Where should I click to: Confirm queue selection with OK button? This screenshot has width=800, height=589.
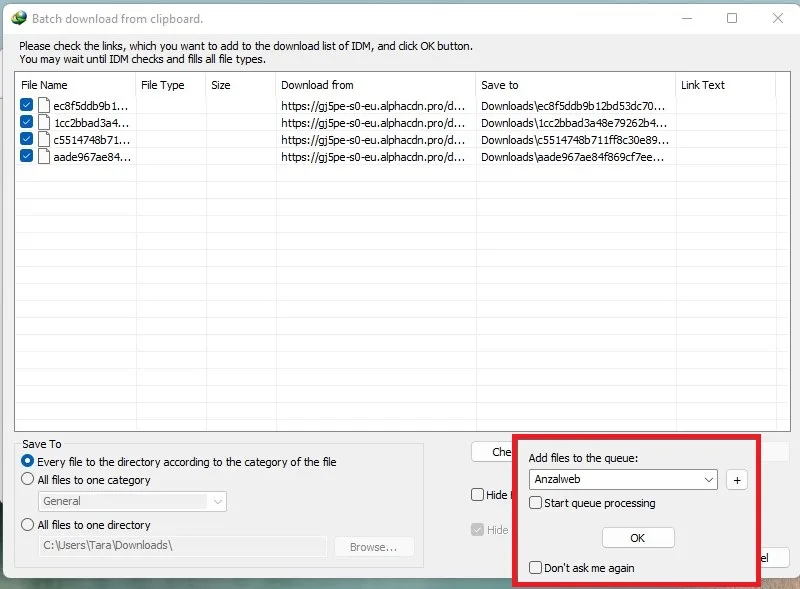[x=638, y=538]
